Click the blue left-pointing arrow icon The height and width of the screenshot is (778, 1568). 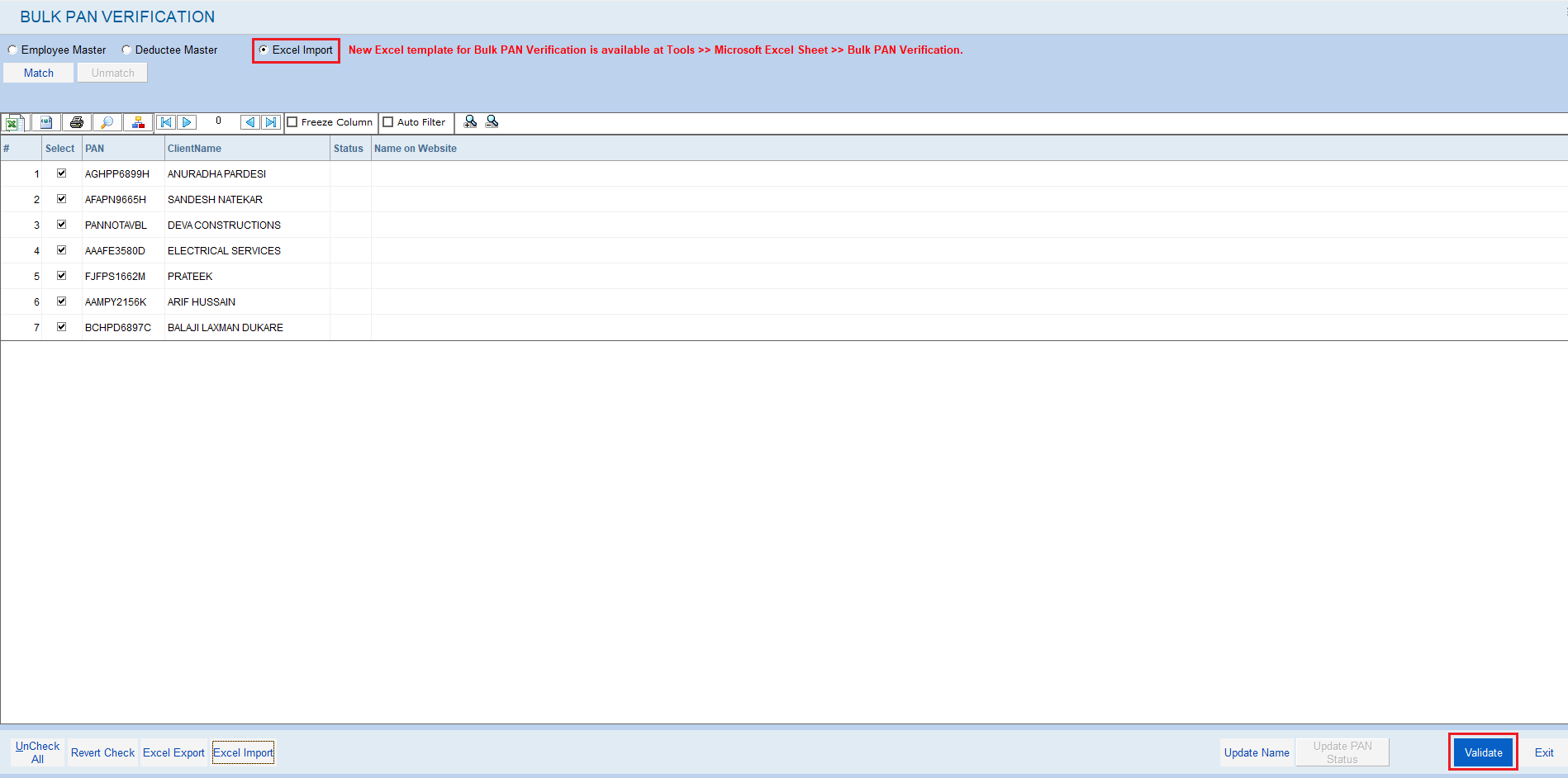(250, 122)
